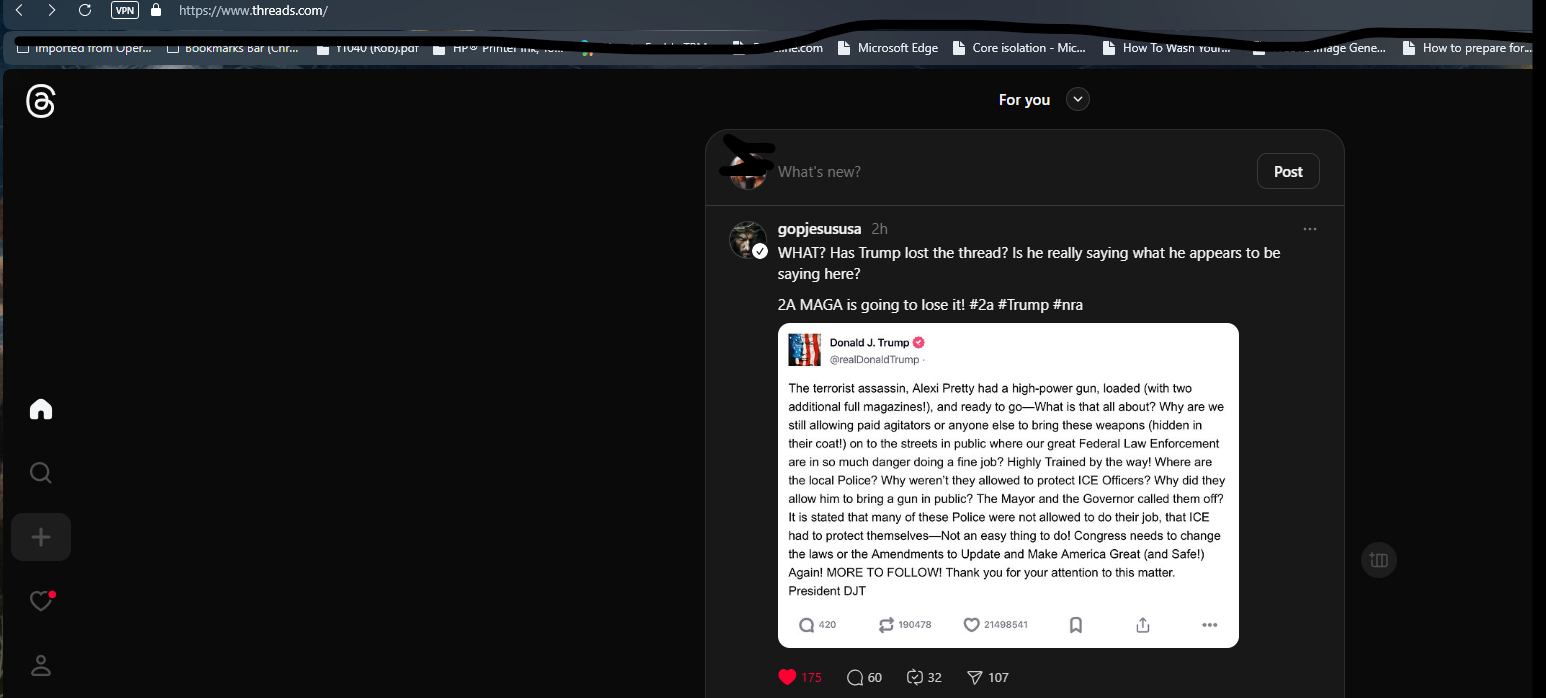
Task: Open the Activity heart notifications icon
Action: (41, 601)
